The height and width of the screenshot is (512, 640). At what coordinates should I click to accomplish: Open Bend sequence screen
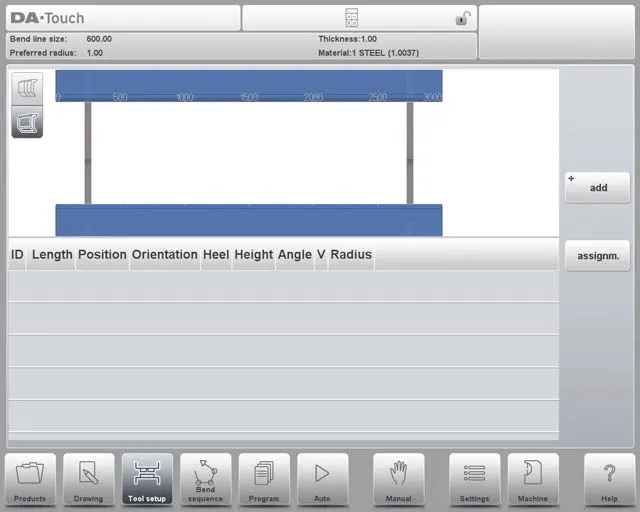pos(205,479)
